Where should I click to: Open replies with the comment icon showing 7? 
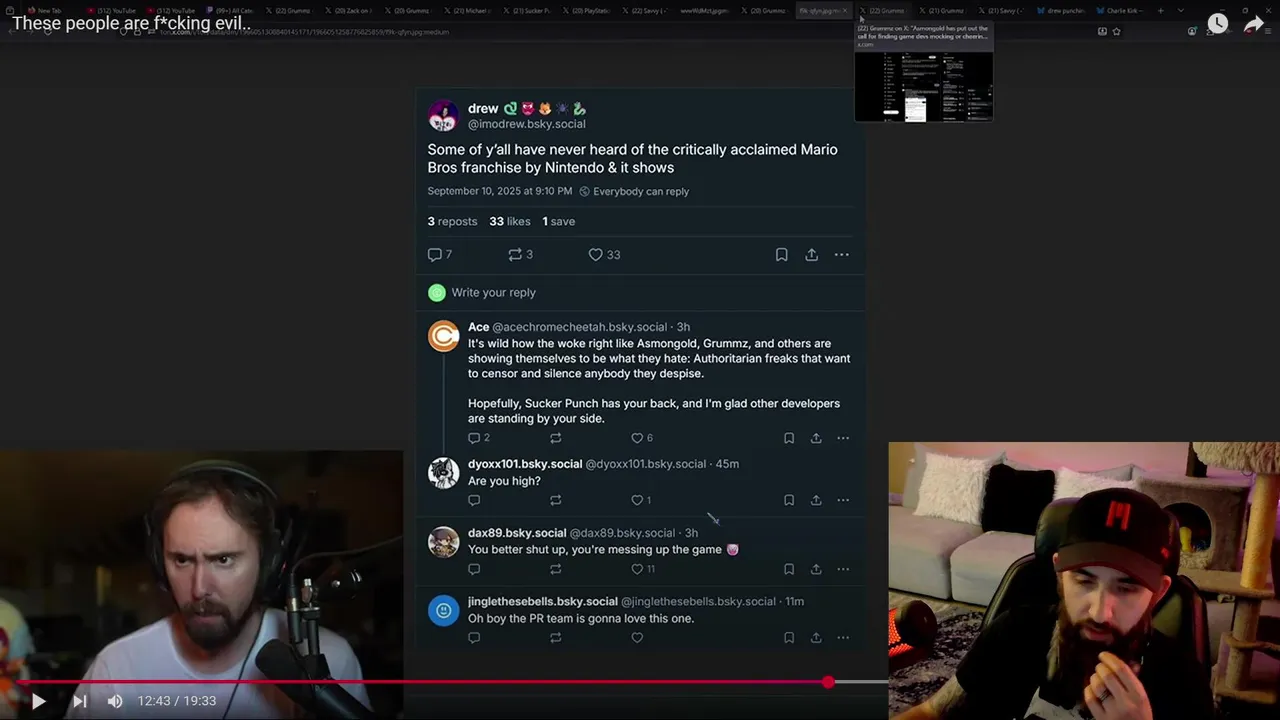pyautogui.click(x=435, y=255)
